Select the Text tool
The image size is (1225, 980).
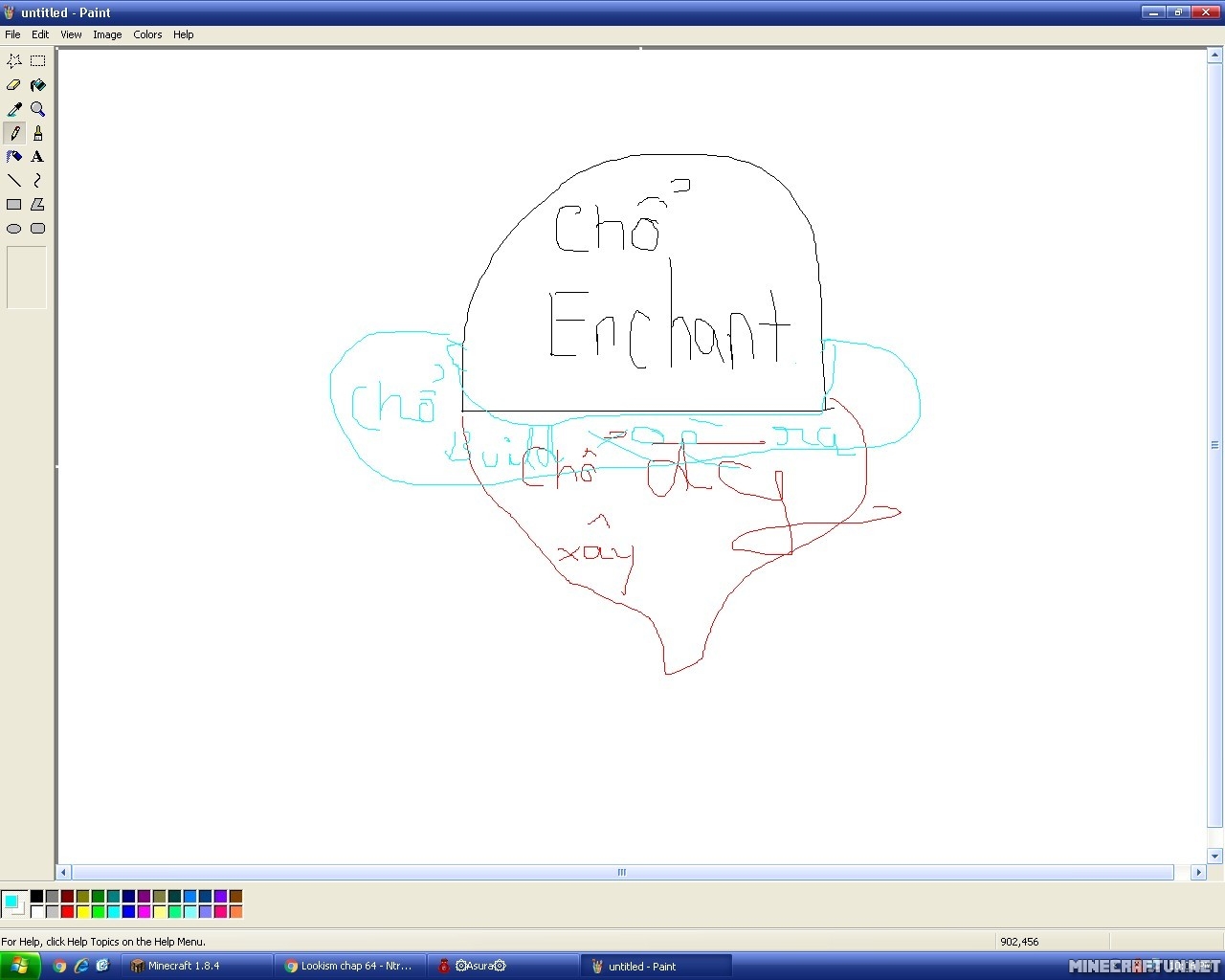click(37, 157)
